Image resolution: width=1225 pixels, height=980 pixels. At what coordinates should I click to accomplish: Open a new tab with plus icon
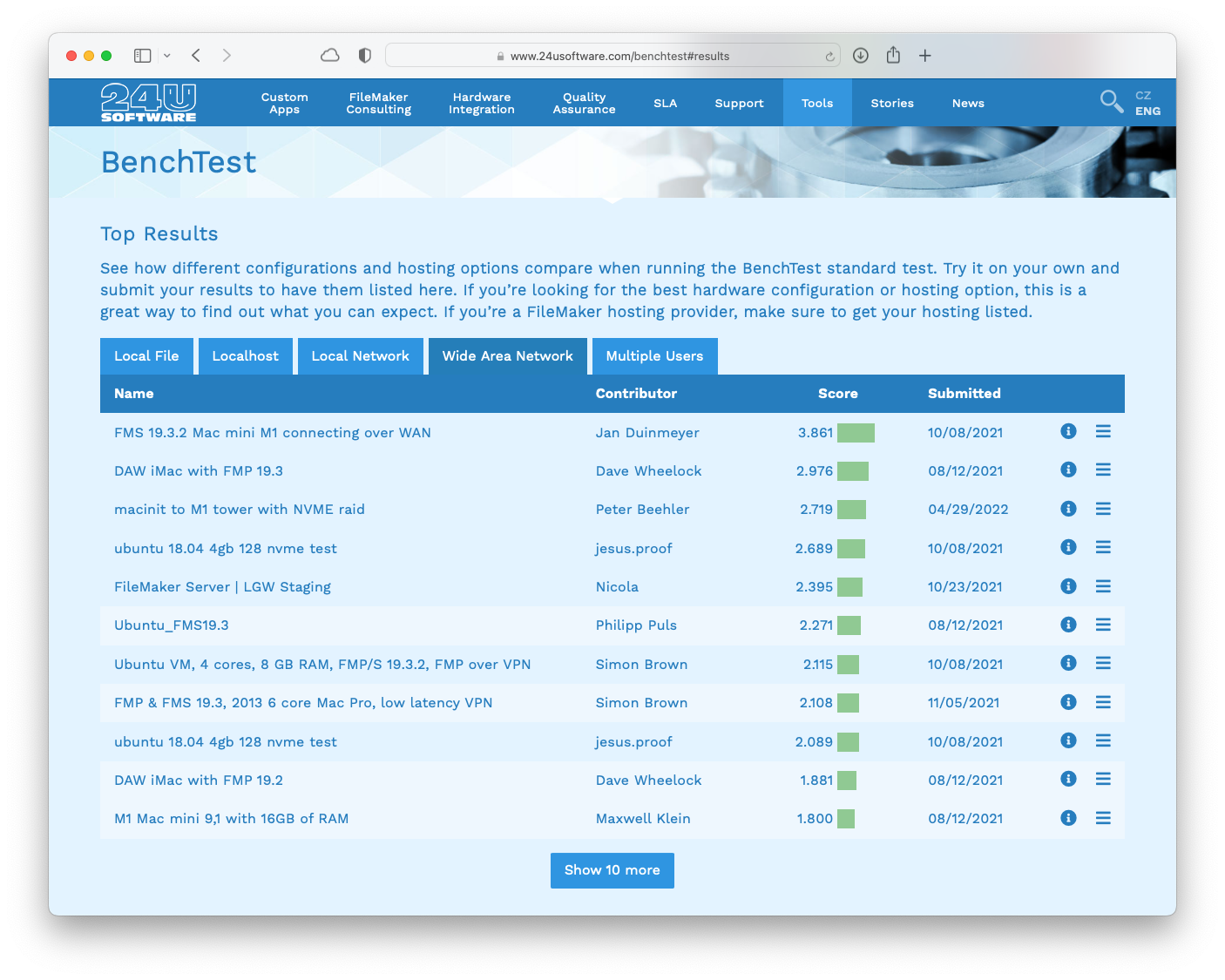[x=925, y=56]
